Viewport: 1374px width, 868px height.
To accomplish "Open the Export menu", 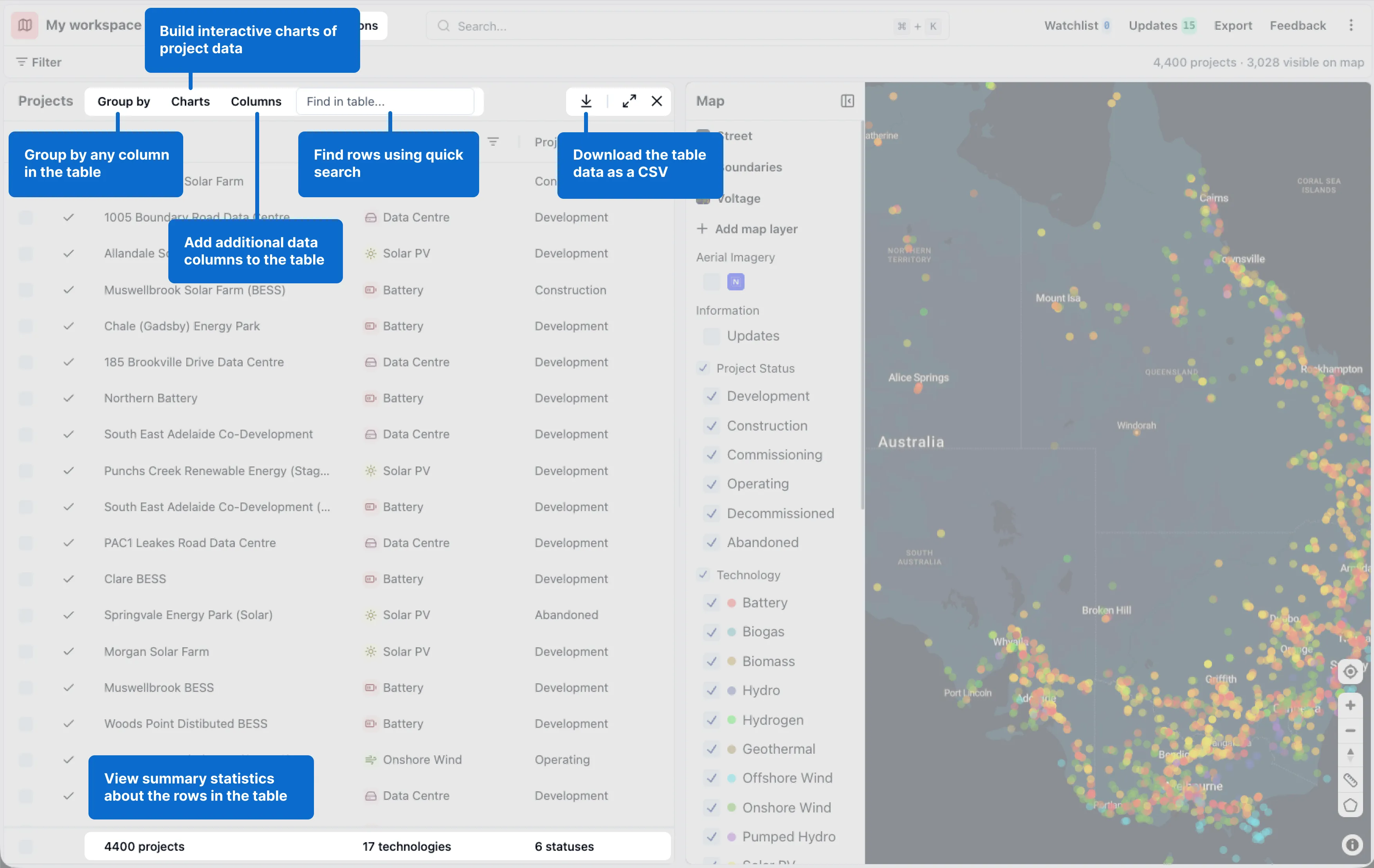I will (1233, 25).
